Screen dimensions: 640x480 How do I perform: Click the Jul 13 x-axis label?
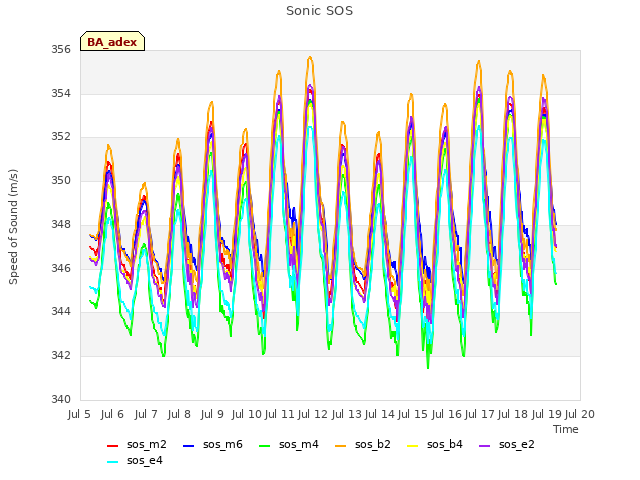click(346, 414)
